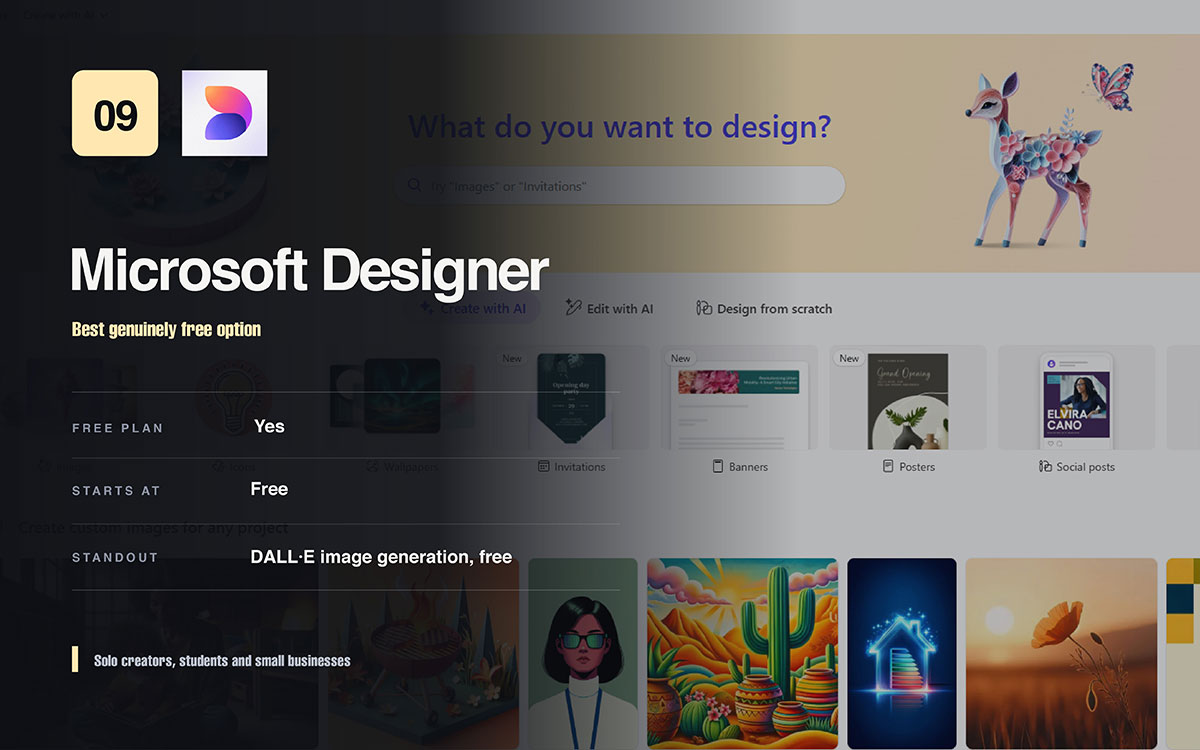The height and width of the screenshot is (750, 1200).
Task: Click the New badge on Posters card
Action: (849, 358)
